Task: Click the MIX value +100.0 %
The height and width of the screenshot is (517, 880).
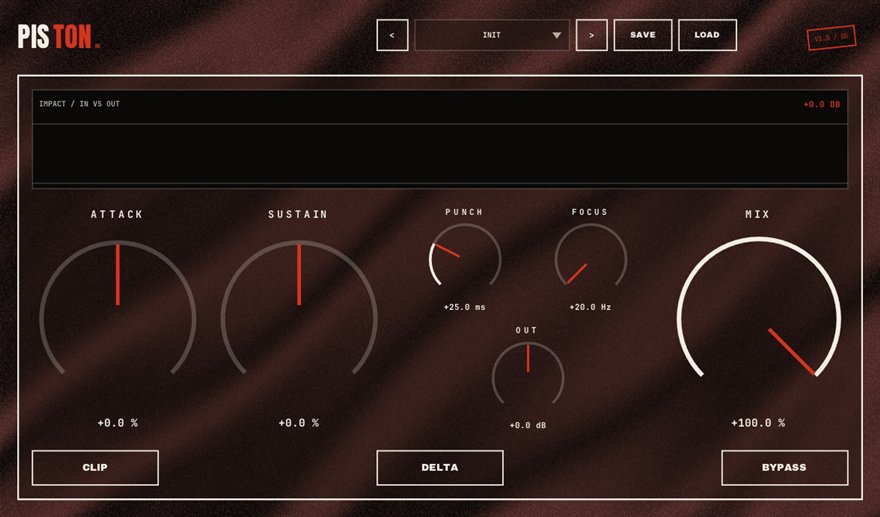Action: [x=758, y=423]
